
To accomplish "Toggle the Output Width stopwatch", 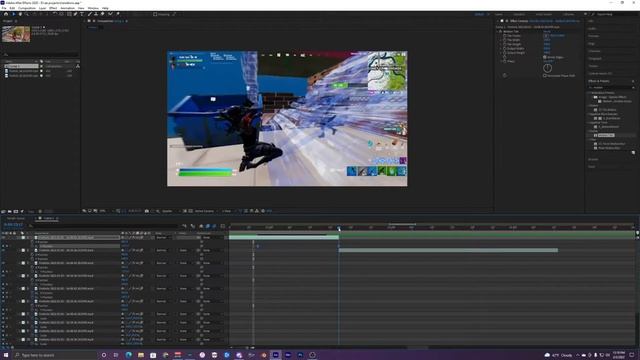I will point(504,49).
